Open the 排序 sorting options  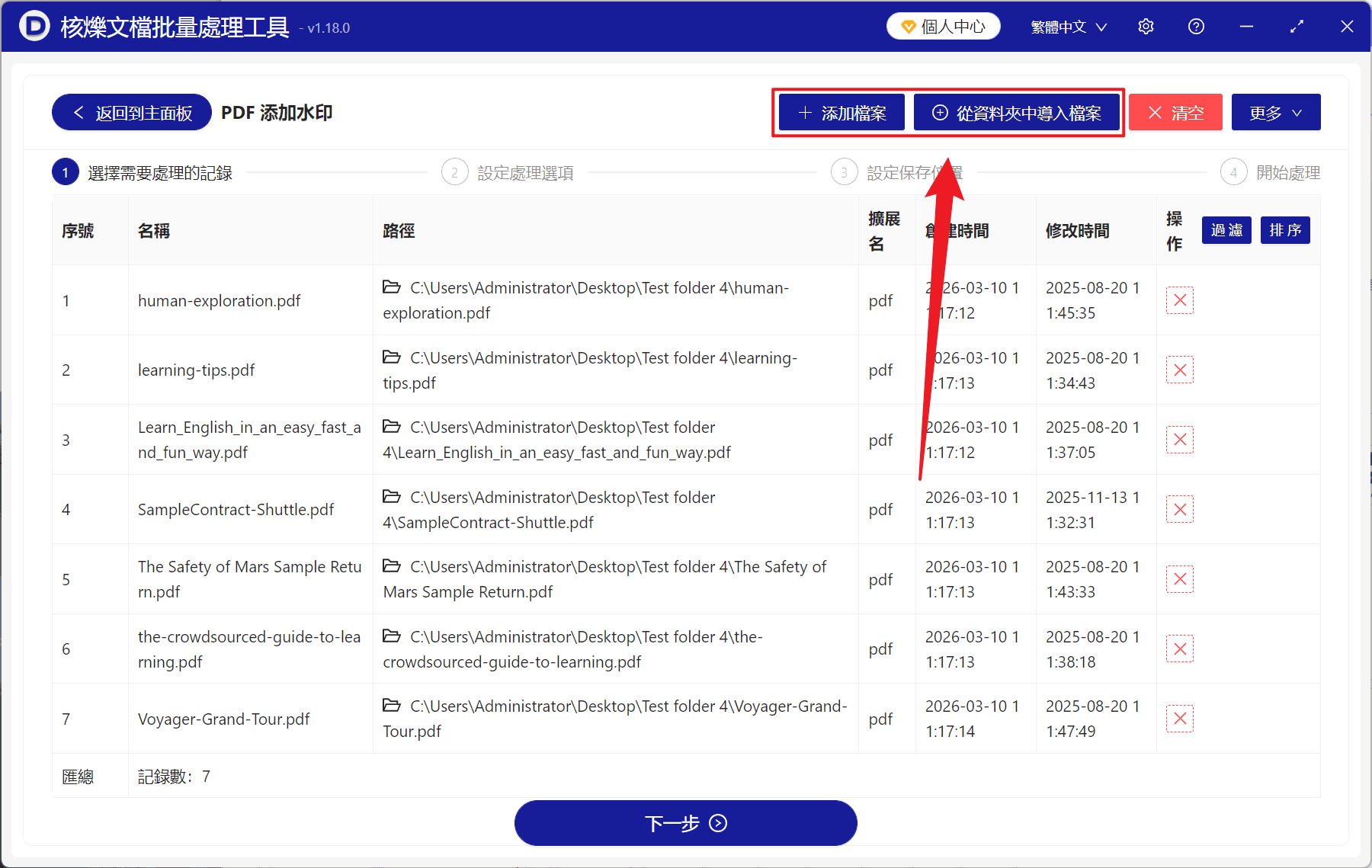[1284, 230]
